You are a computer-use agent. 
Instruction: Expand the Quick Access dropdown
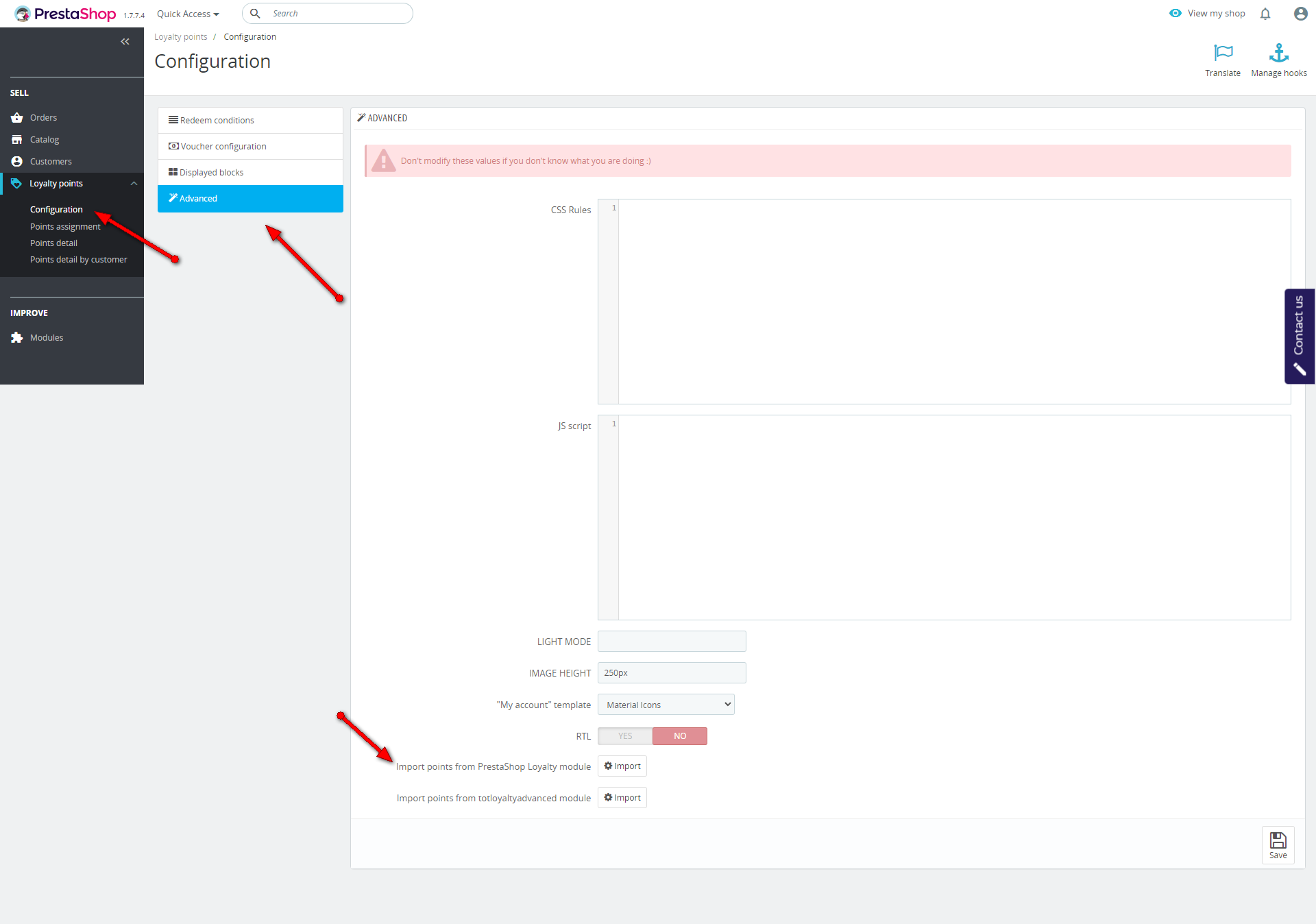click(x=188, y=14)
